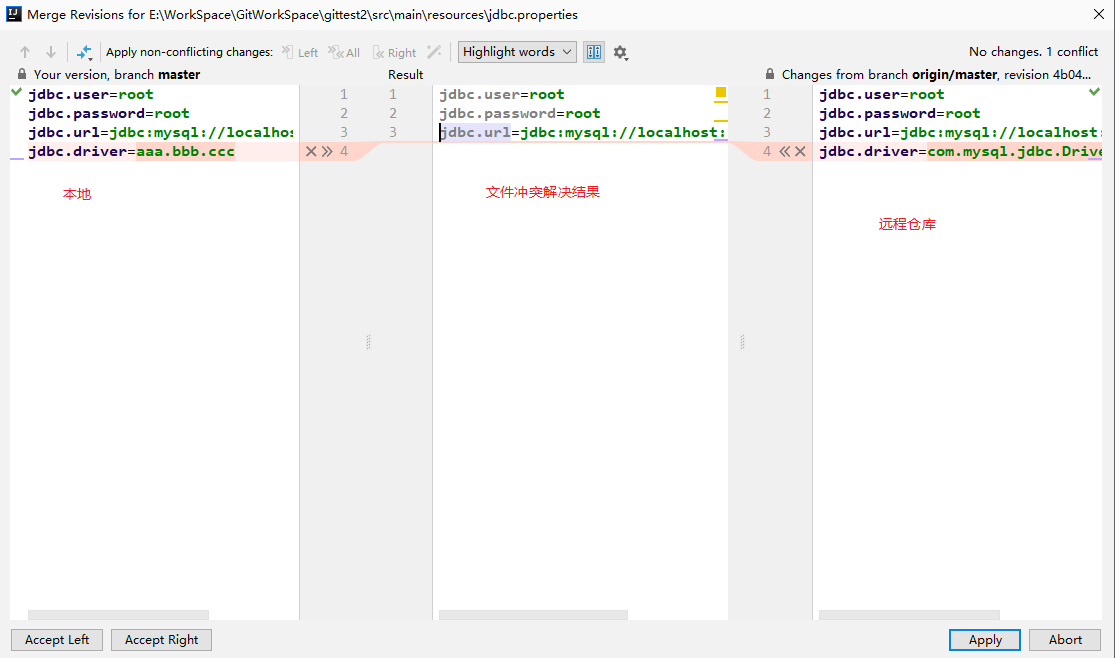The width and height of the screenshot is (1115, 658).
Task: Click jdbc.password=root in left pane
Action: click(x=109, y=113)
